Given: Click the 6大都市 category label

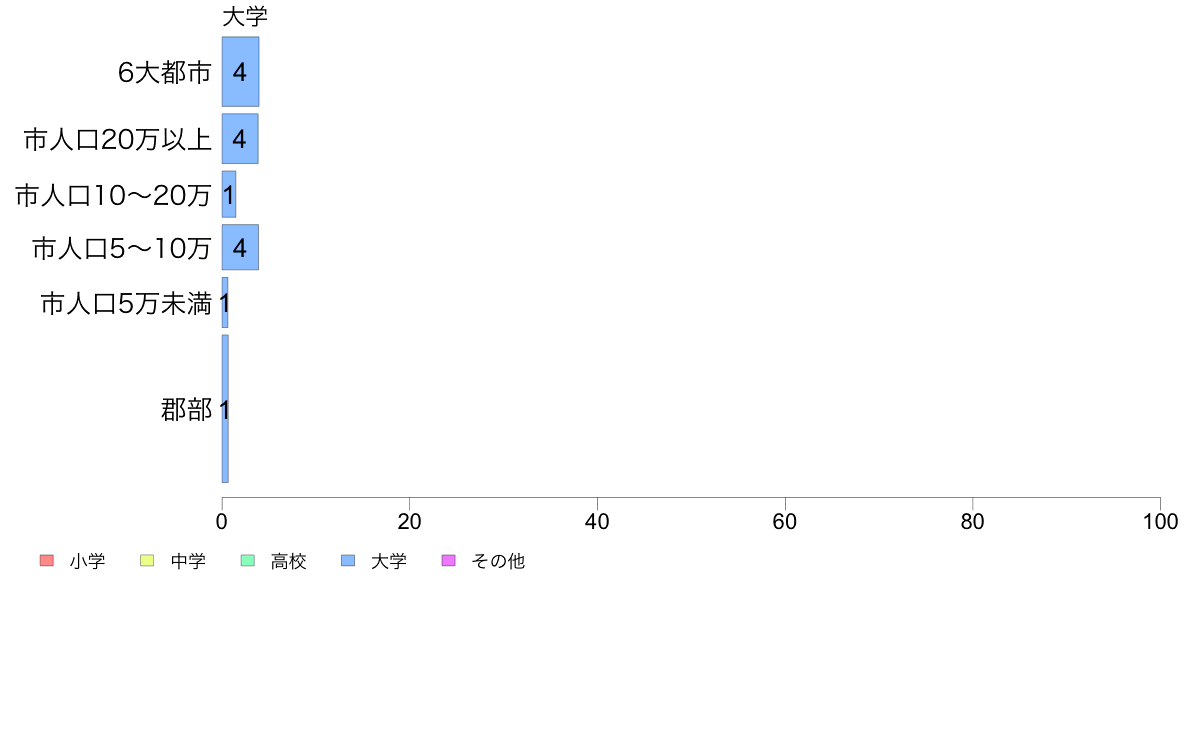Looking at the screenshot, I should (164, 72).
